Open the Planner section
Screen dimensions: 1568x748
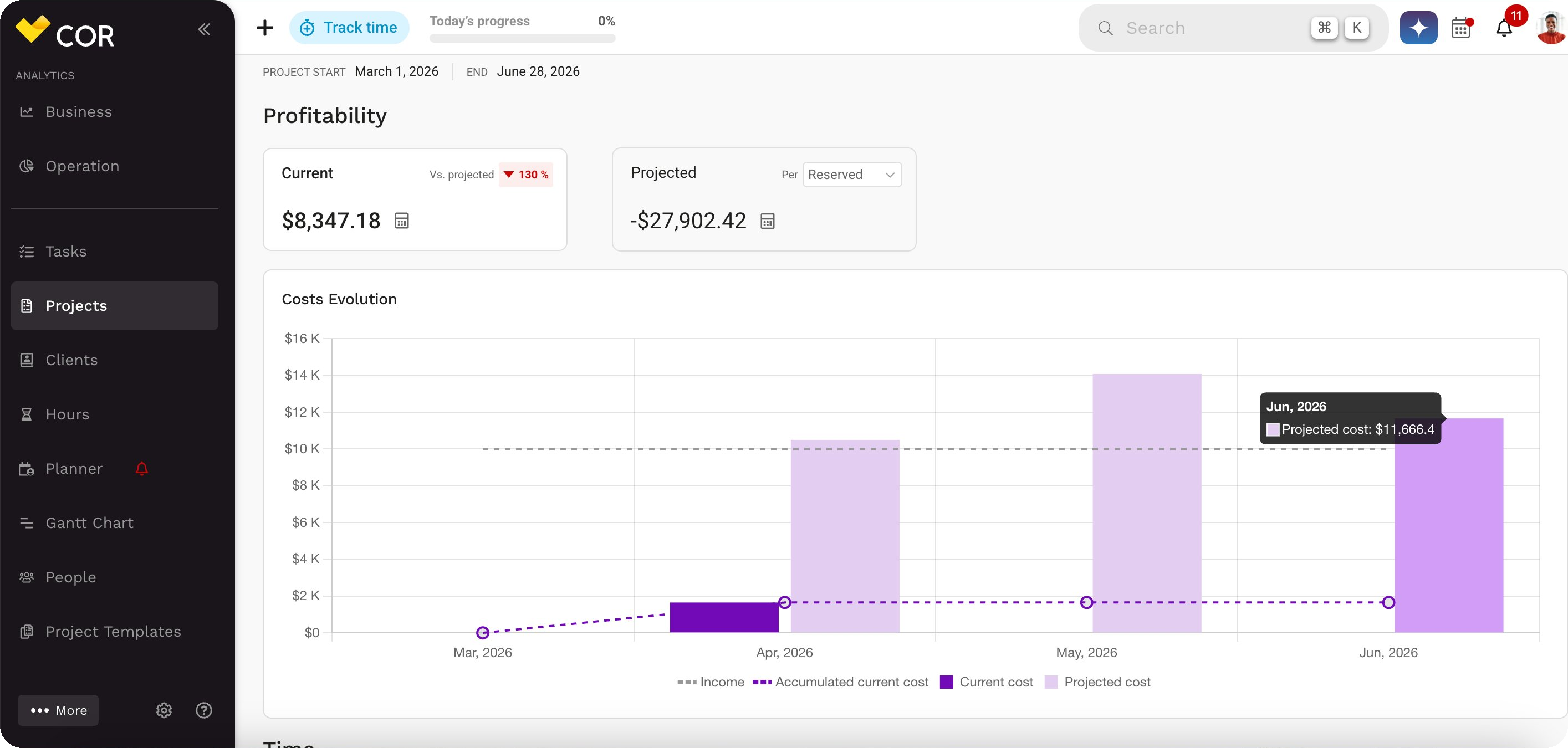[114, 469]
